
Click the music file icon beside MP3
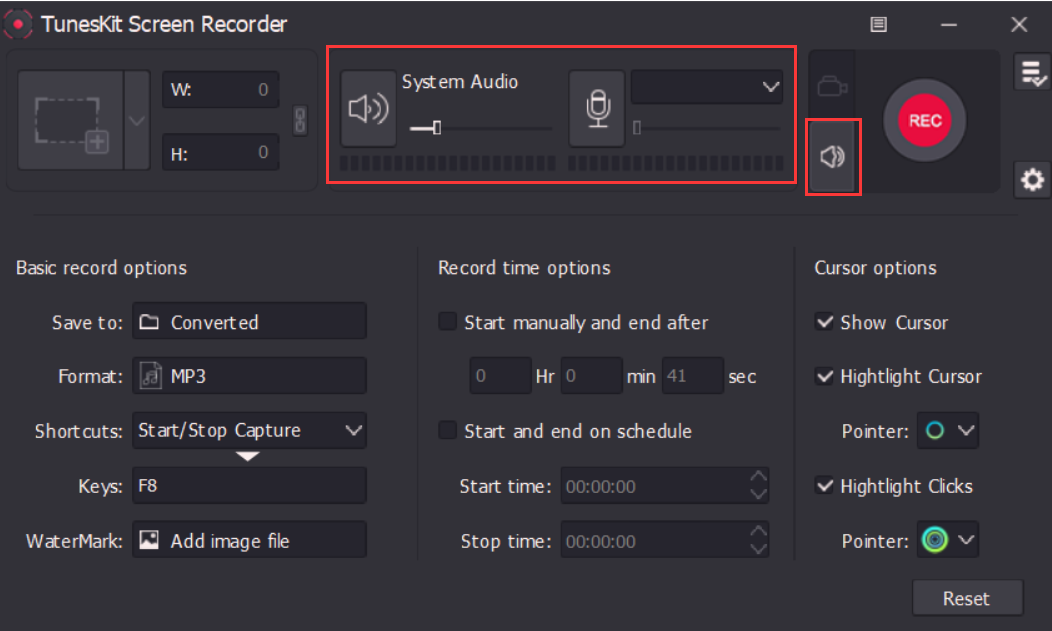pyautogui.click(x=150, y=376)
